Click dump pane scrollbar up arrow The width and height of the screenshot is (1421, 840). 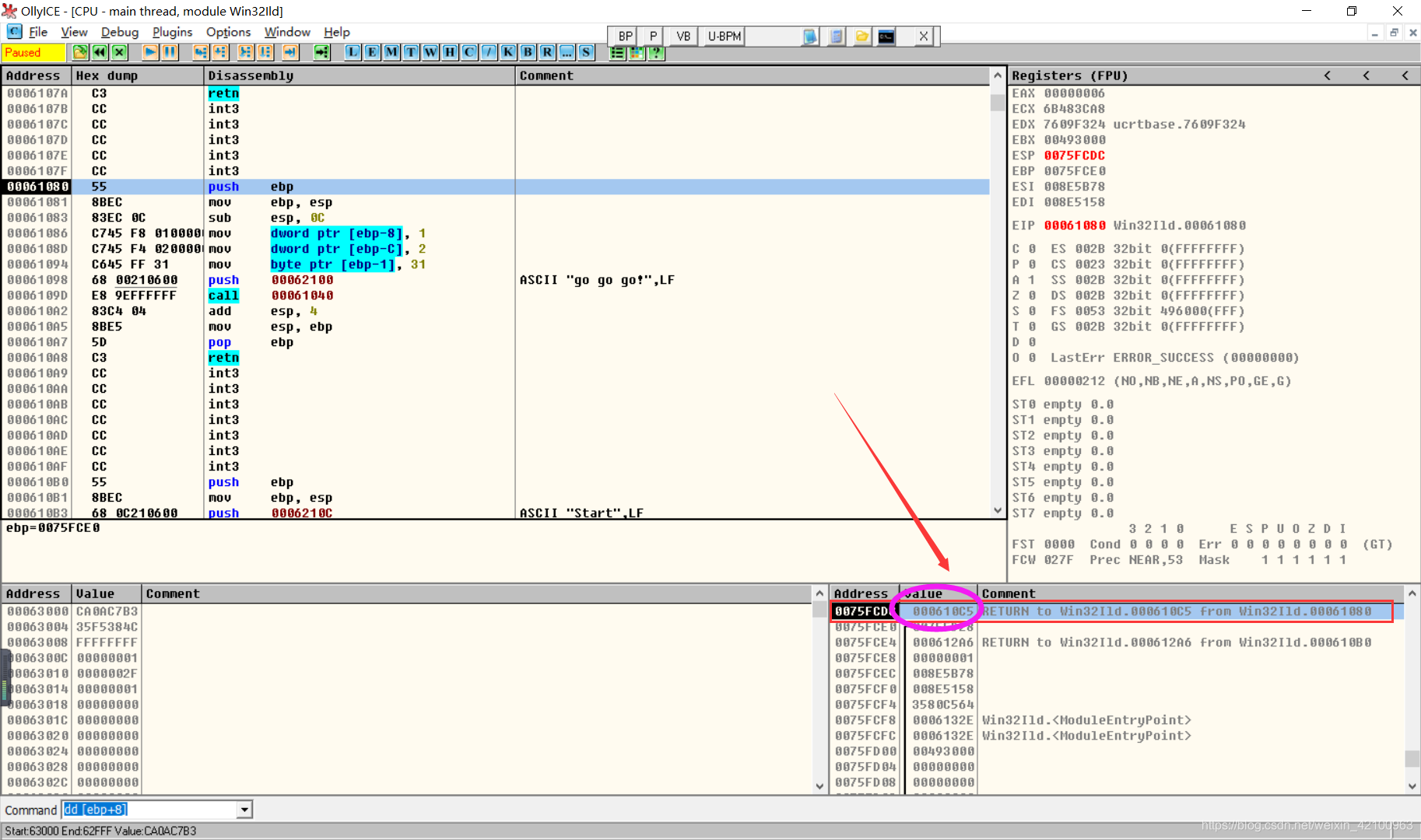(x=819, y=593)
